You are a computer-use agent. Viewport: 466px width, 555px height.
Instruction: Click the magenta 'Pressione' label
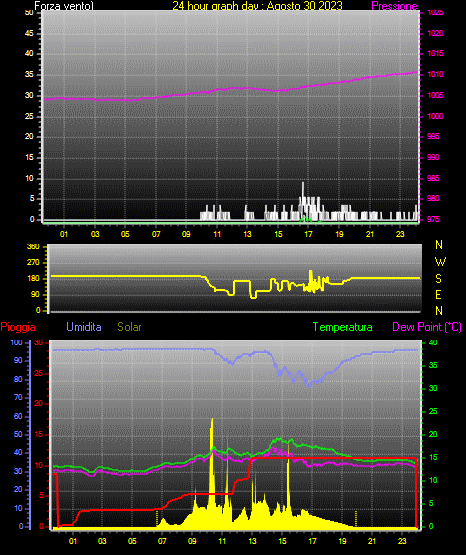click(x=394, y=6)
